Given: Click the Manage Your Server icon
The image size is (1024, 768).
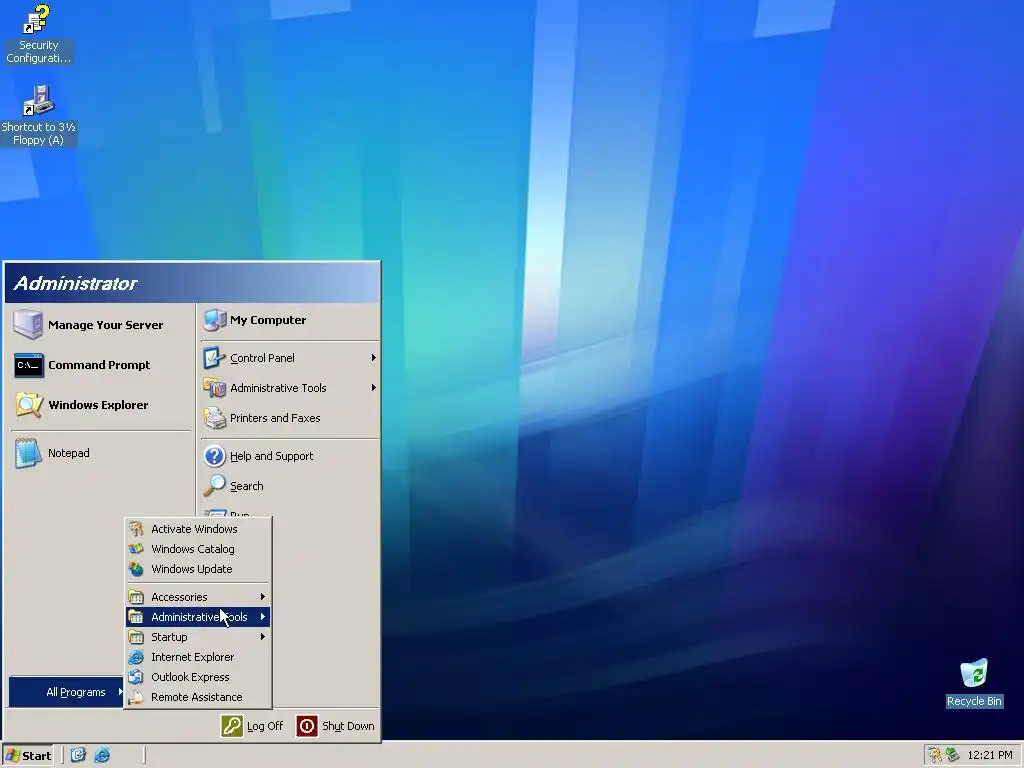Looking at the screenshot, I should [x=28, y=325].
